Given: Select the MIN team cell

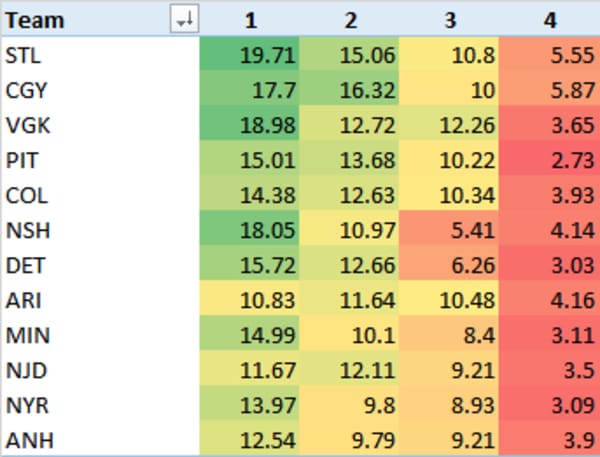Looking at the screenshot, I should tap(100, 334).
